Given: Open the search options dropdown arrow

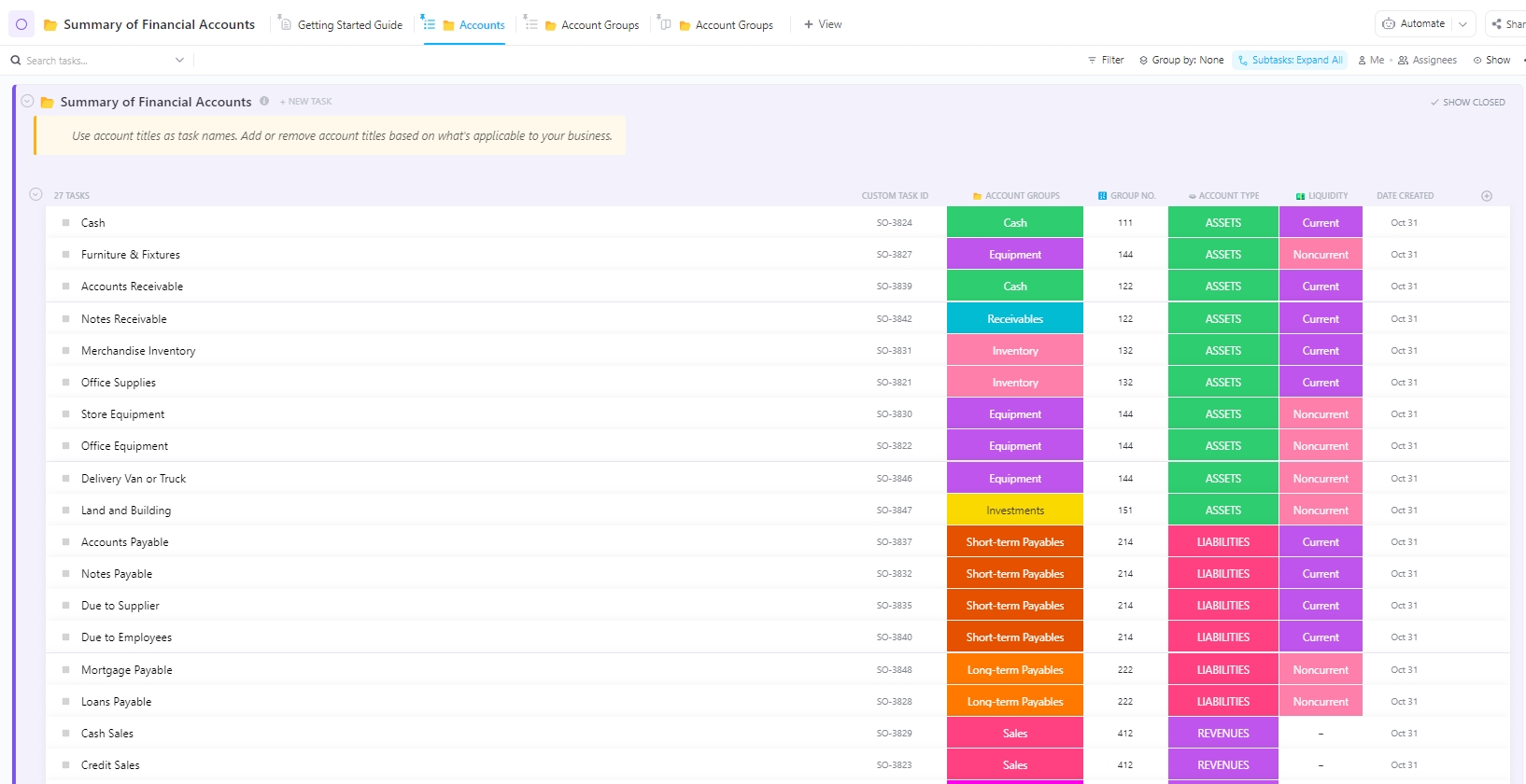Looking at the screenshot, I should [179, 61].
